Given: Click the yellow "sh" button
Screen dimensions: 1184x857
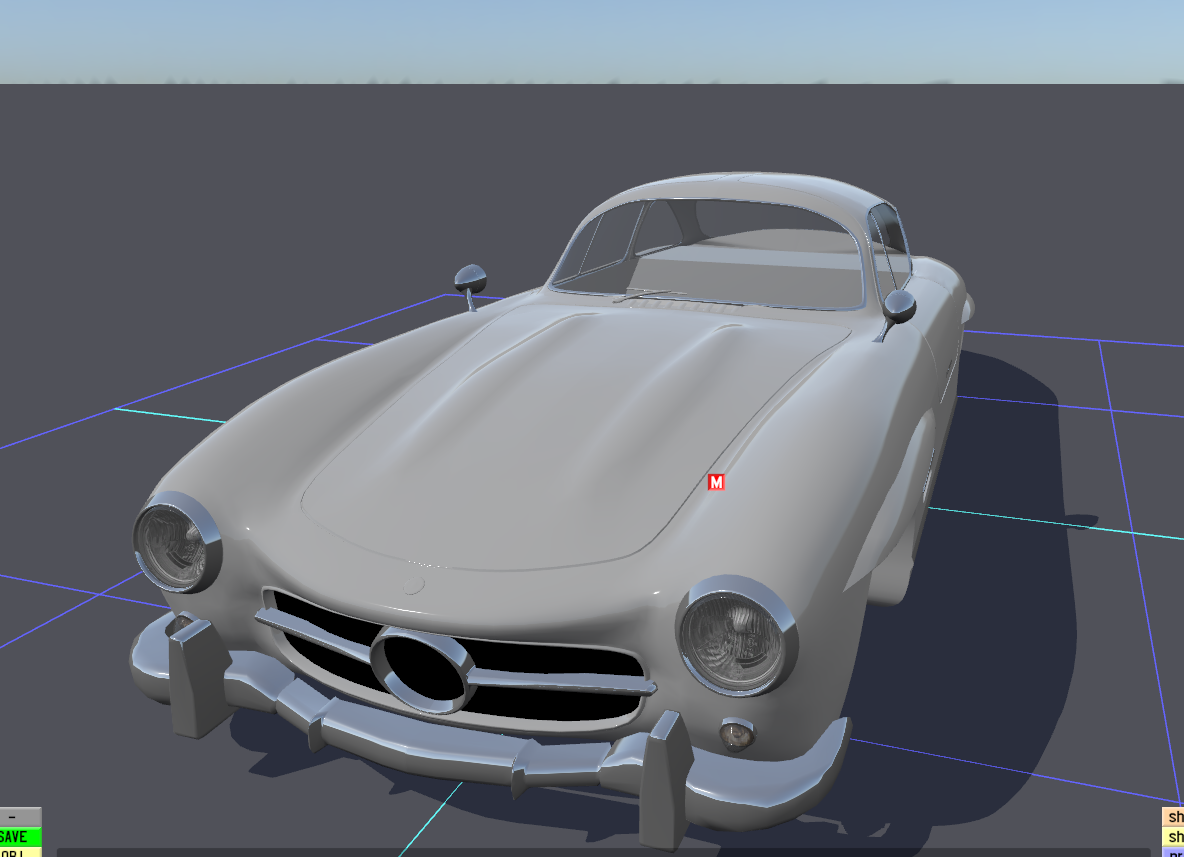Looking at the screenshot, I should tap(1173, 837).
